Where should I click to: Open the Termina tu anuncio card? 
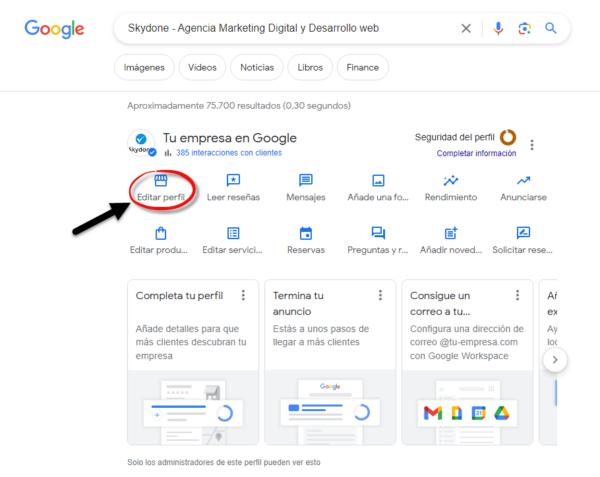coord(330,362)
